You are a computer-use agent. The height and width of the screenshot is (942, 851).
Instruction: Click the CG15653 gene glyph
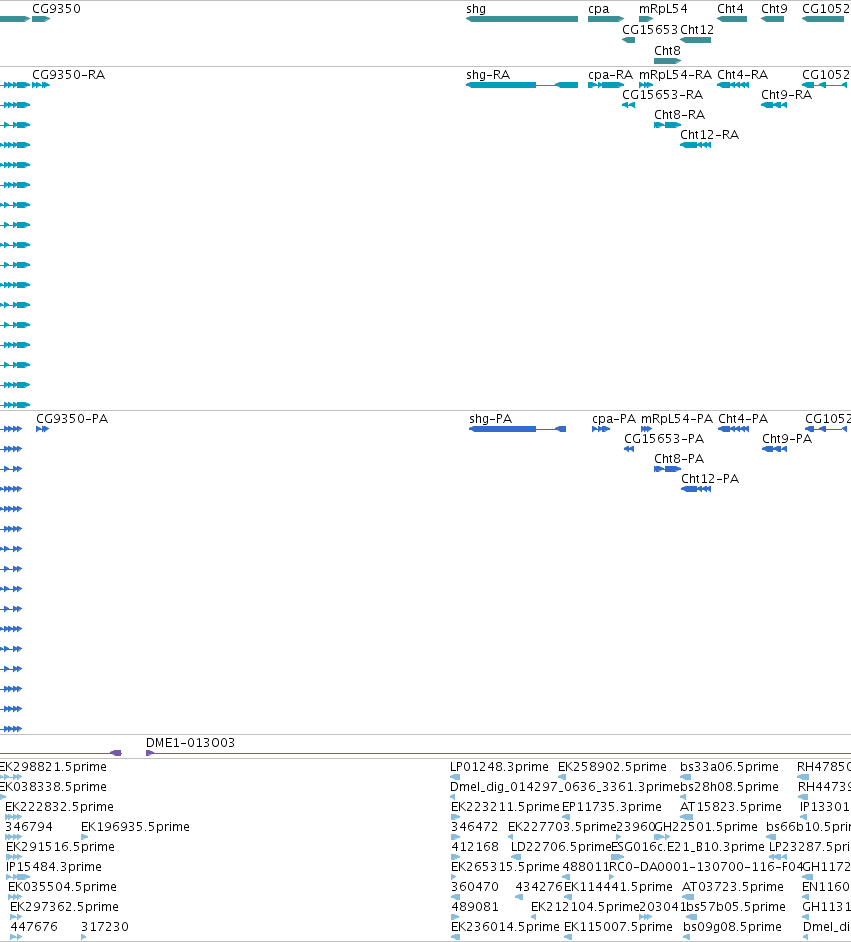629,40
